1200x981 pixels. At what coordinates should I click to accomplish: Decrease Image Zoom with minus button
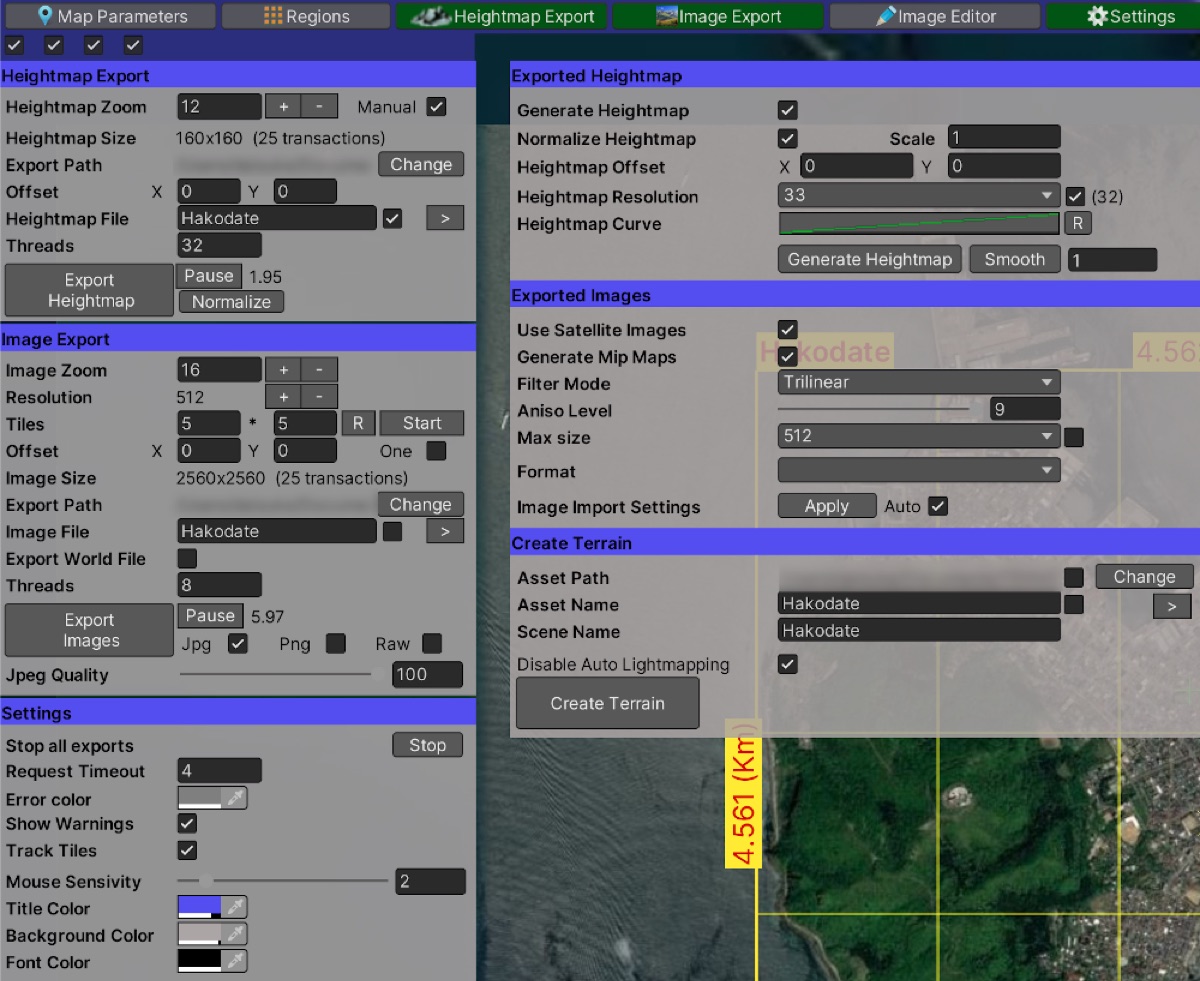click(319, 370)
